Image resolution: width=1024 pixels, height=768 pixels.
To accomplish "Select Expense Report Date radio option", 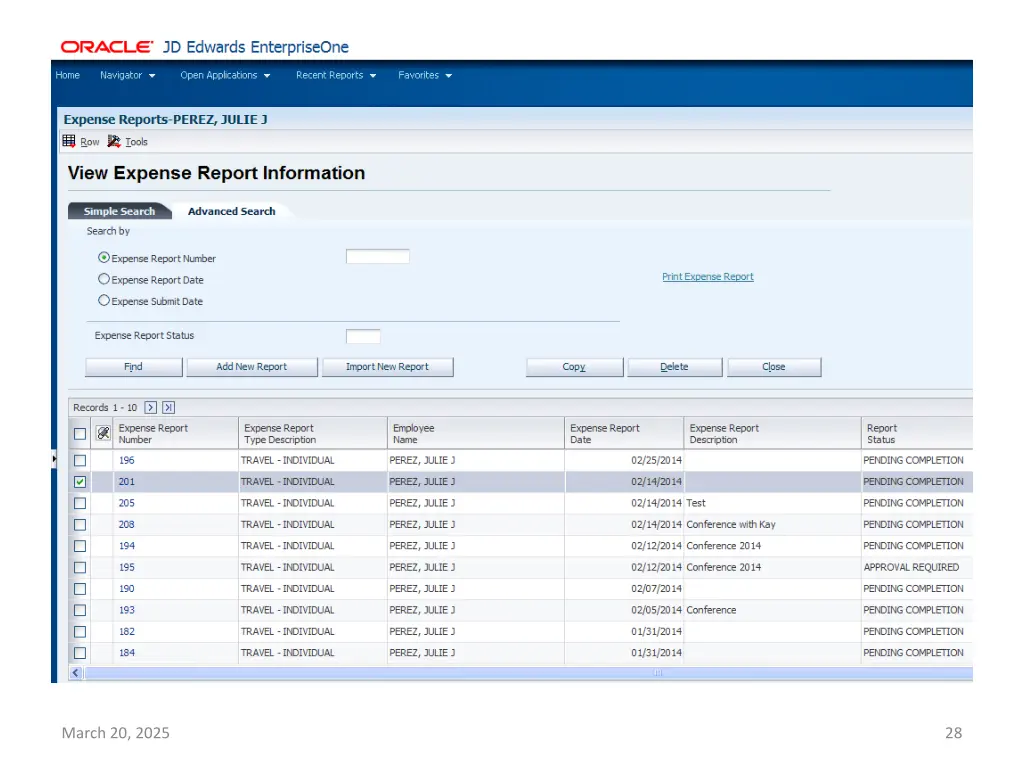I will [x=104, y=279].
